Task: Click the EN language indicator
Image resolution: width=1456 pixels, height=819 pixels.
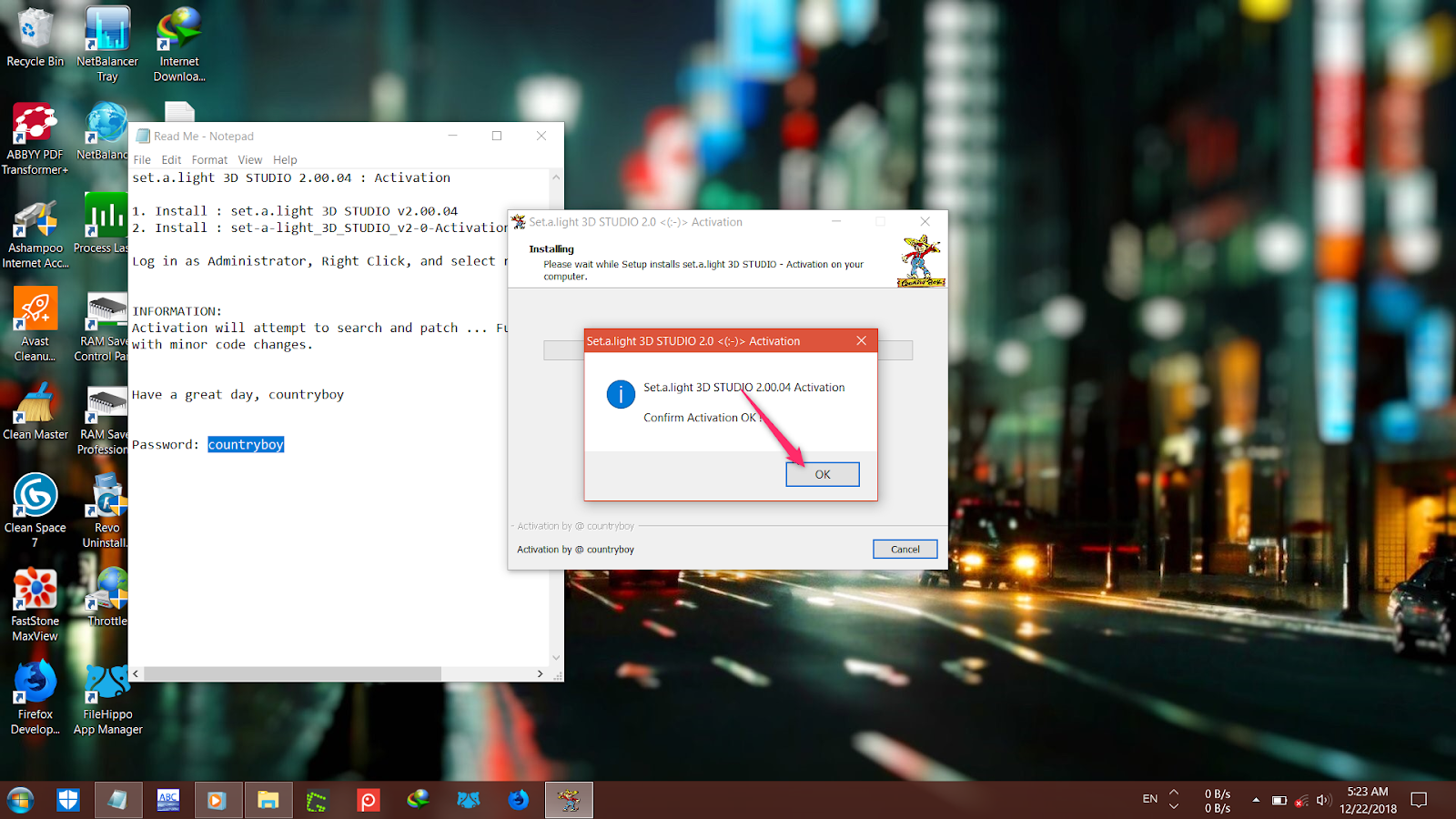Action: click(1150, 799)
